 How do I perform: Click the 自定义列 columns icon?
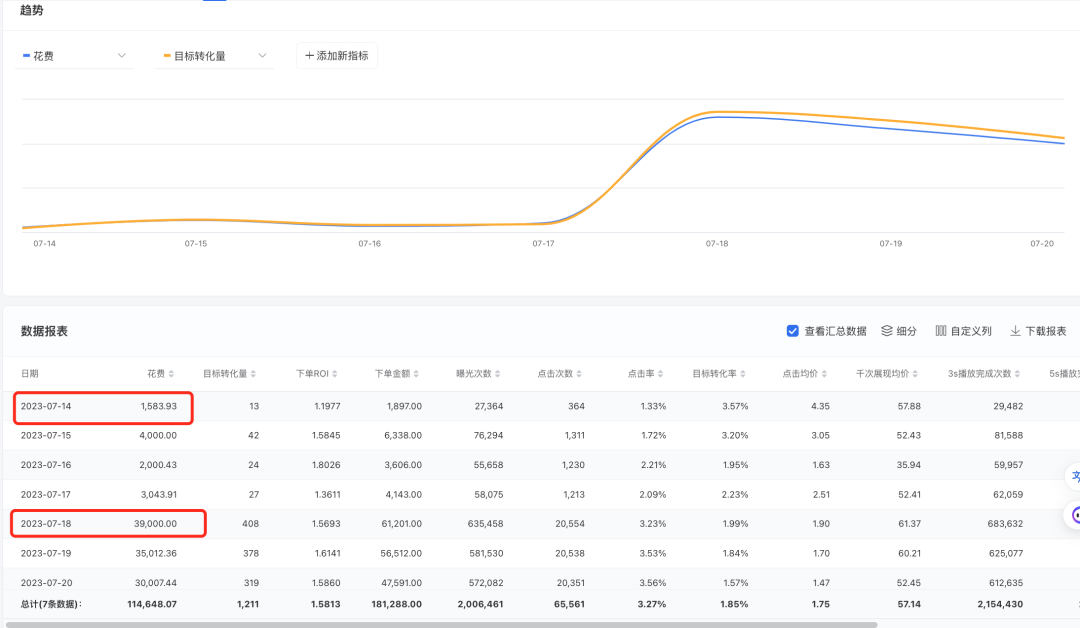[941, 331]
